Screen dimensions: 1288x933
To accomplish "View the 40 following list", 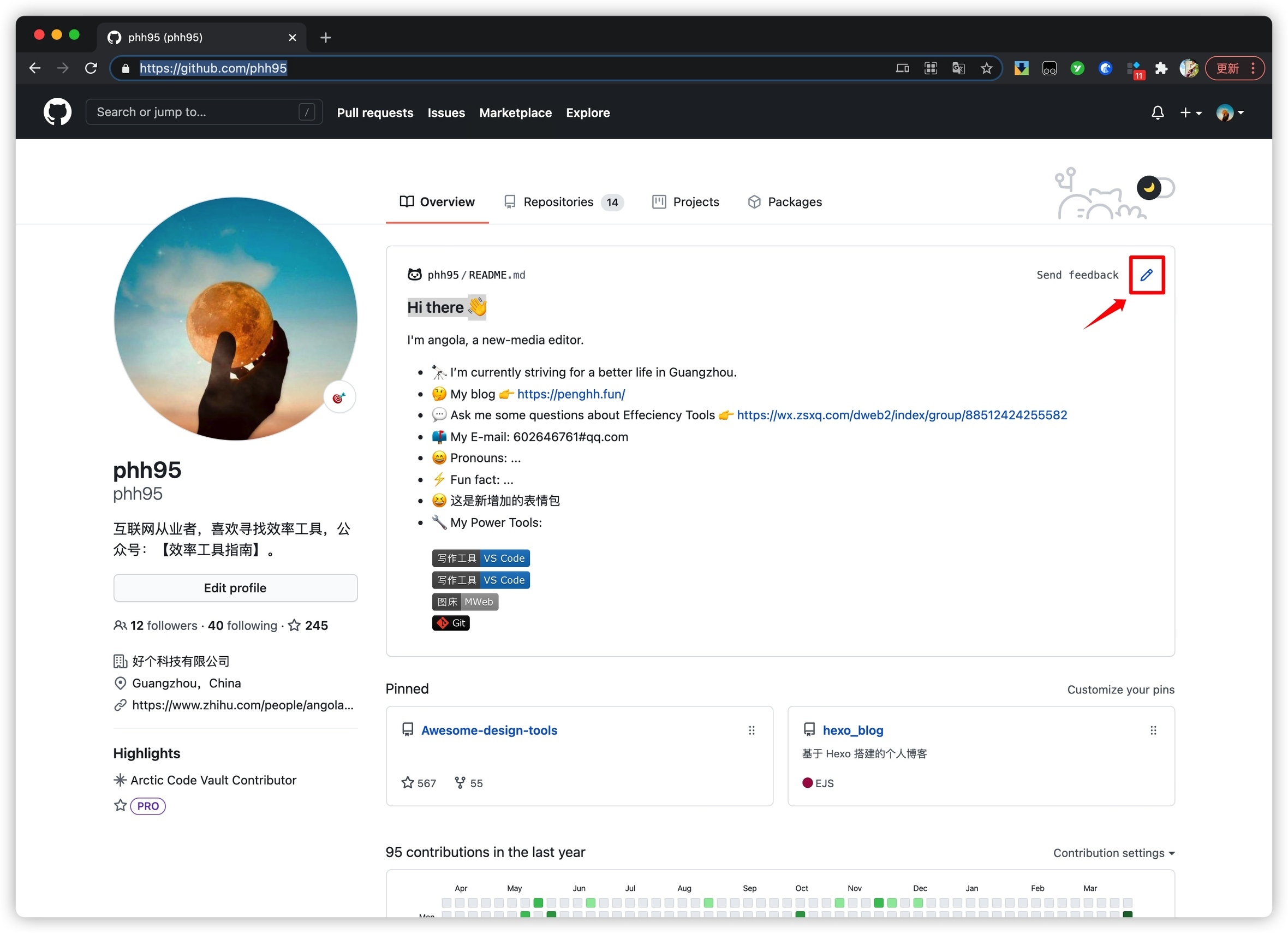I will click(x=242, y=625).
